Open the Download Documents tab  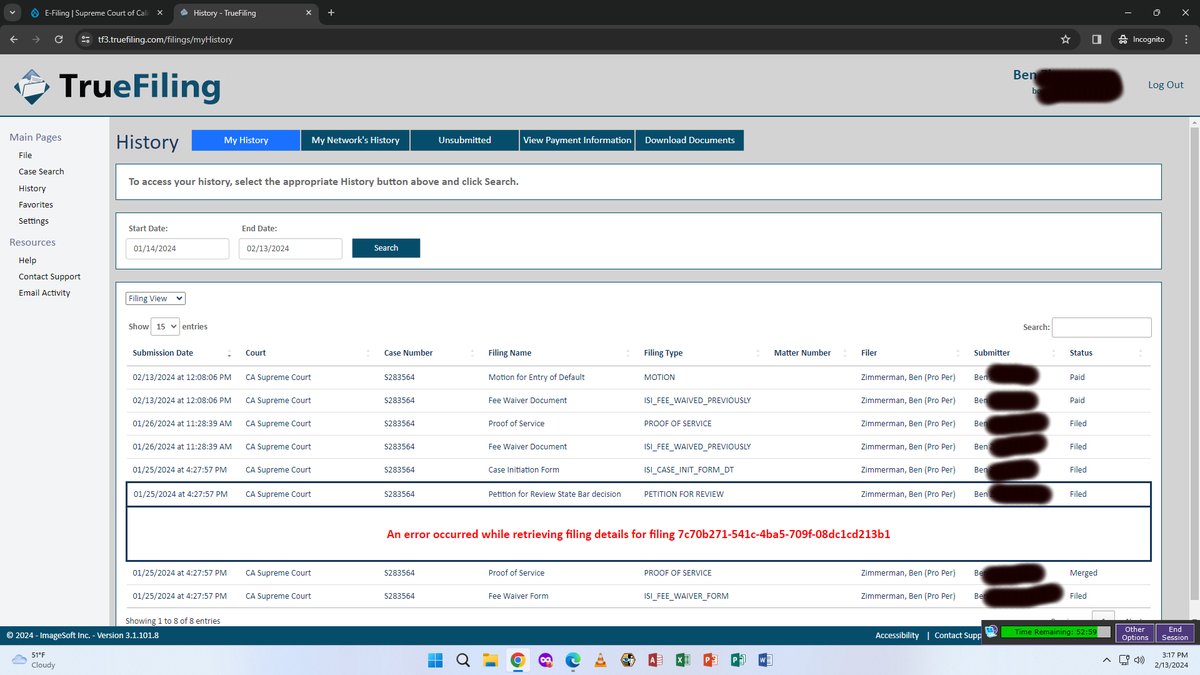click(690, 140)
